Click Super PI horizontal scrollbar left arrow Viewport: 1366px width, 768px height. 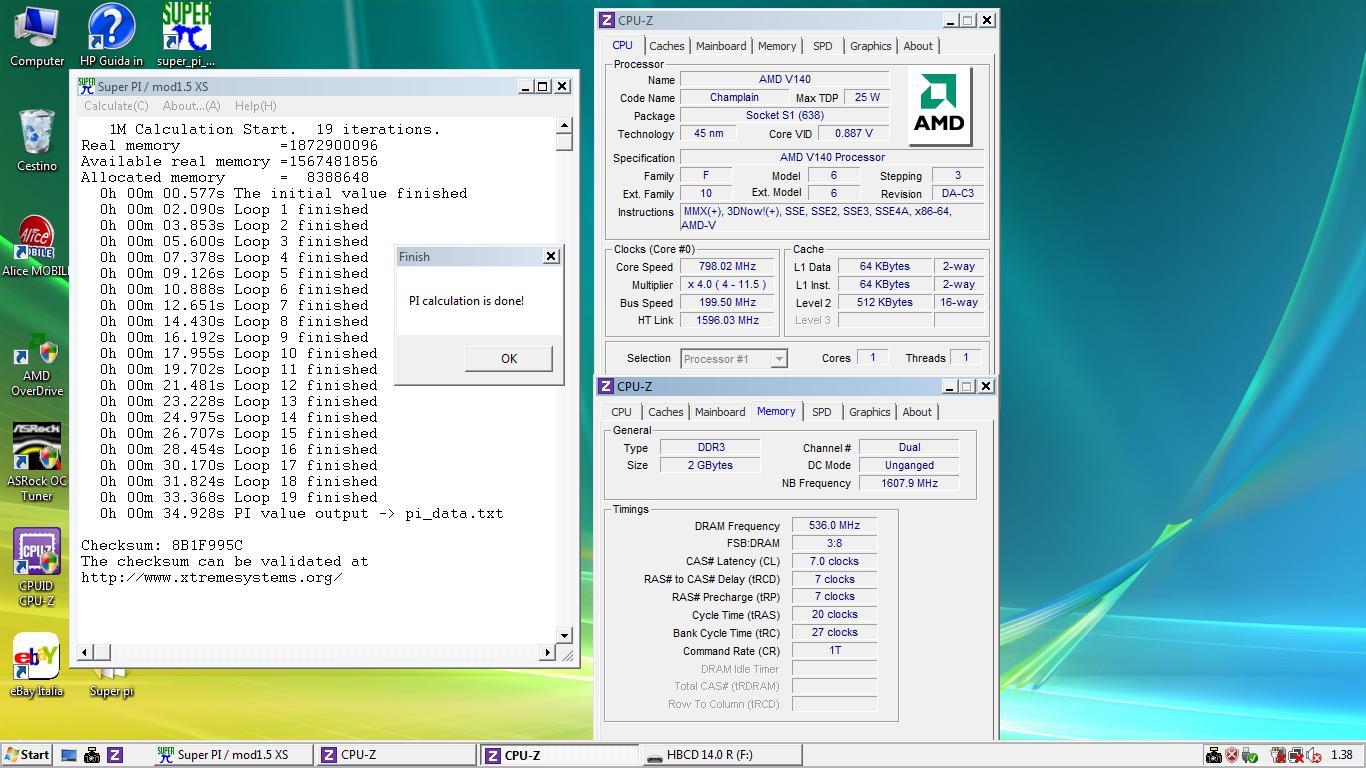point(86,652)
